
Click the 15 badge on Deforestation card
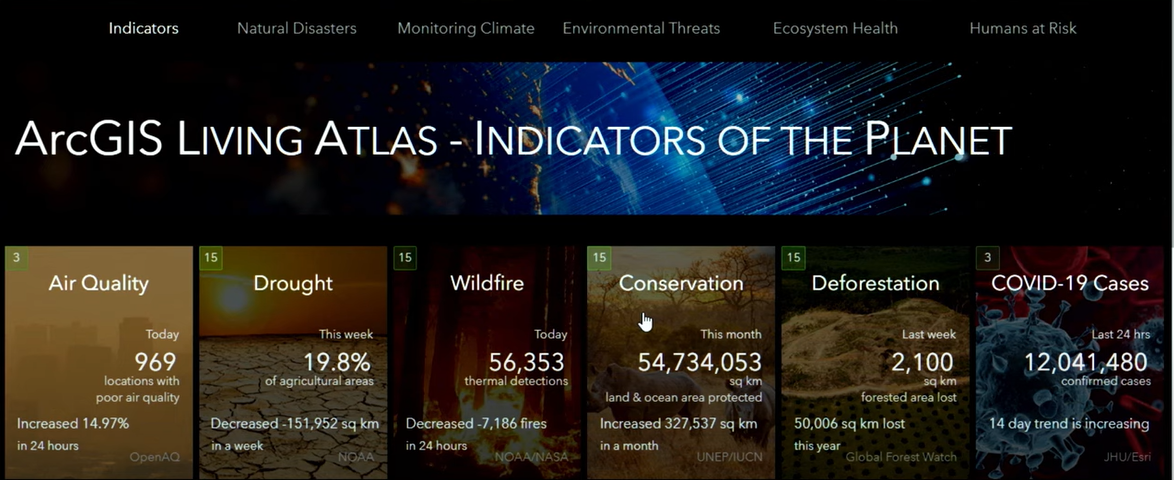(x=793, y=258)
